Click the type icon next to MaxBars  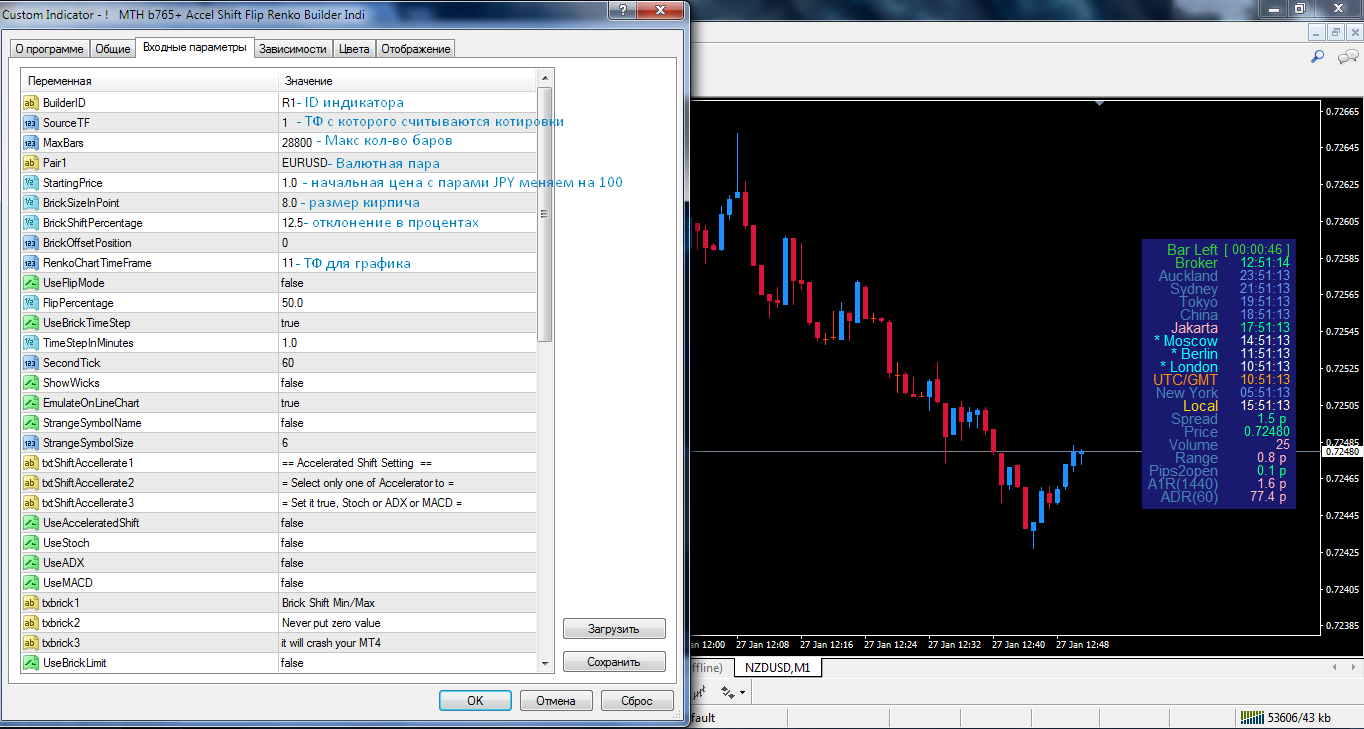[30, 143]
